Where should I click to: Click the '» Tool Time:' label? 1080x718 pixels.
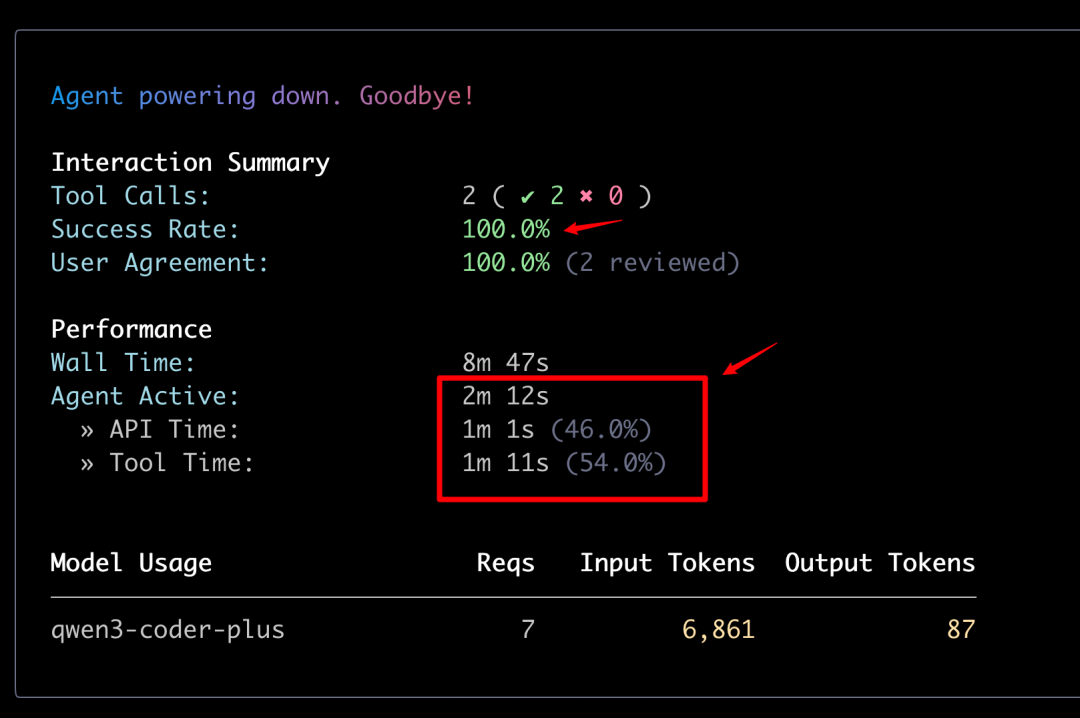[x=167, y=463]
